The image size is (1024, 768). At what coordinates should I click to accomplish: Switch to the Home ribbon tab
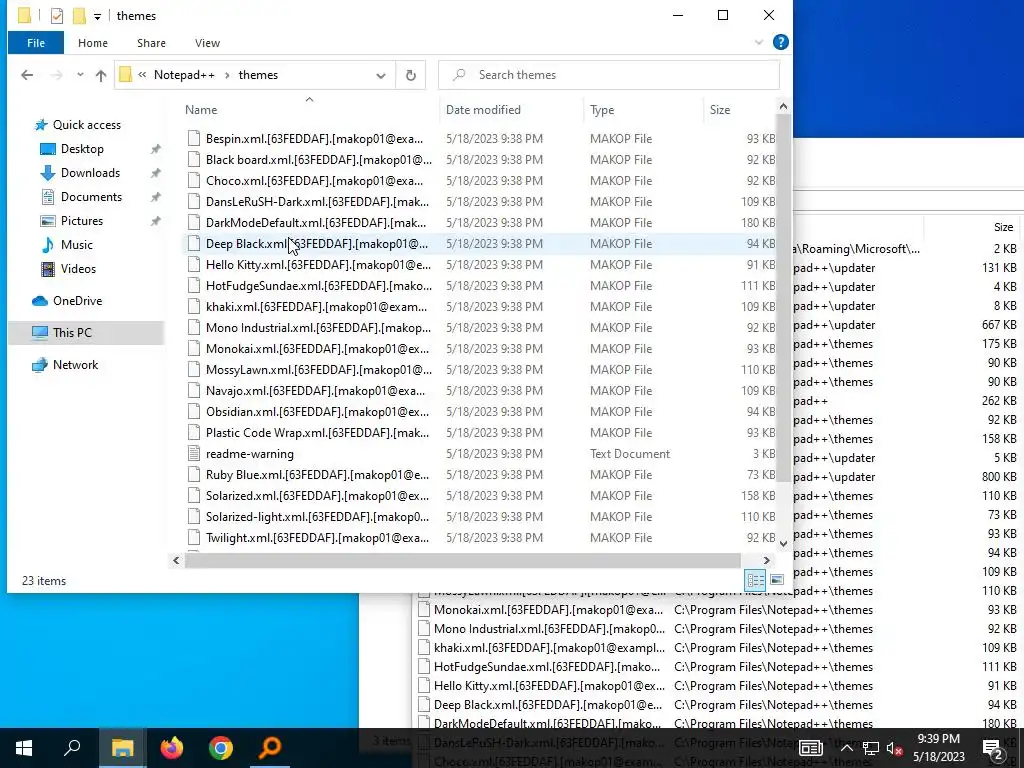click(x=93, y=43)
